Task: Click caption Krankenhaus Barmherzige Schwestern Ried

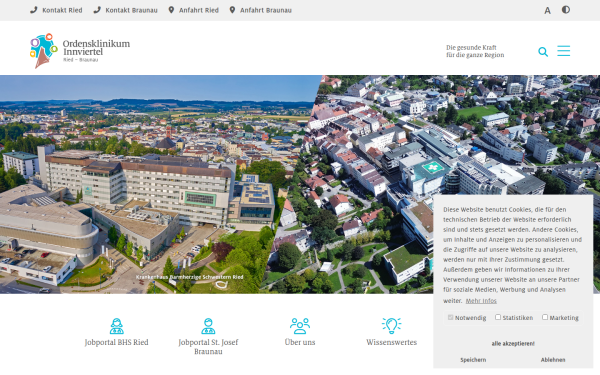Action: [189, 277]
